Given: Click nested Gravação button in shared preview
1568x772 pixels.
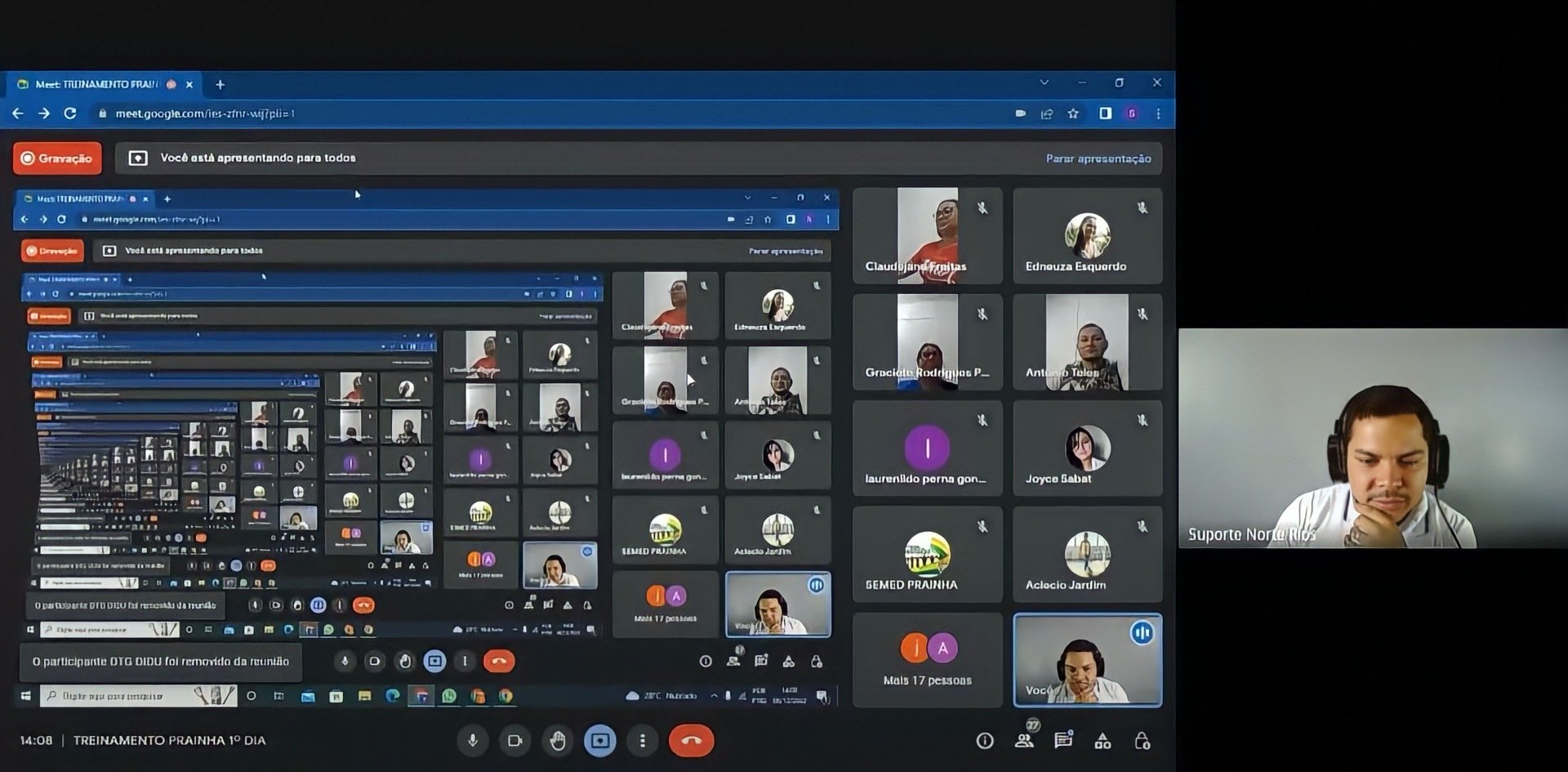Looking at the screenshot, I should [52, 251].
